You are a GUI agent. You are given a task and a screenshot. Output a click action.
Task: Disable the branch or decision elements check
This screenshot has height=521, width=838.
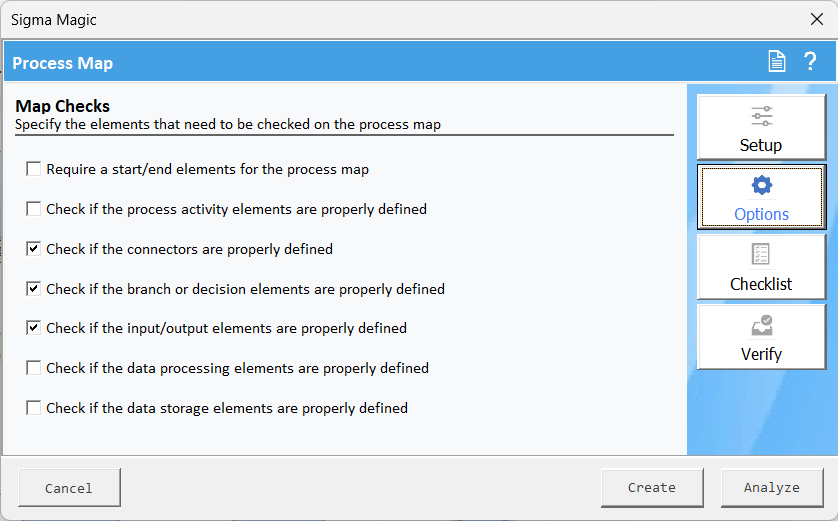34,289
